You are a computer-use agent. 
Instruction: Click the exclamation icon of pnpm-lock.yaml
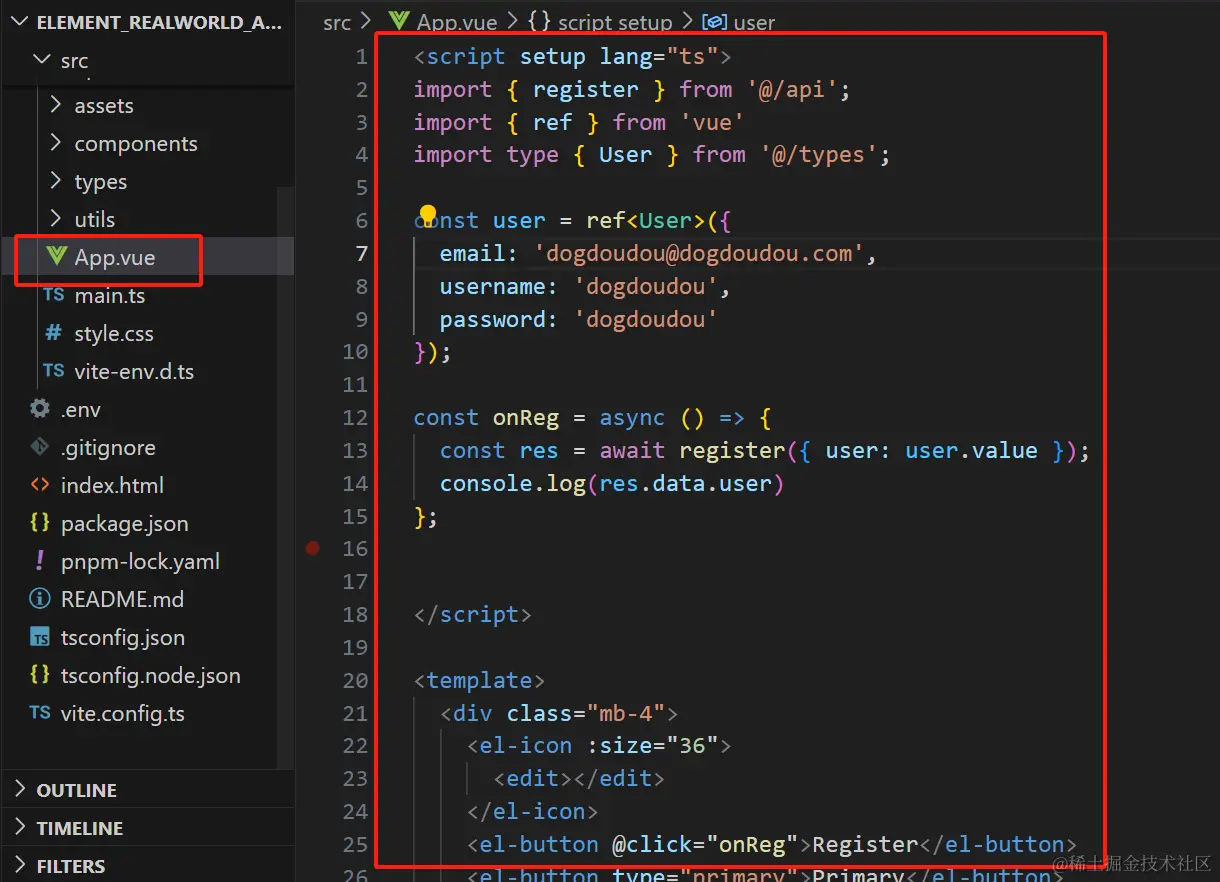pyautogui.click(x=40, y=560)
